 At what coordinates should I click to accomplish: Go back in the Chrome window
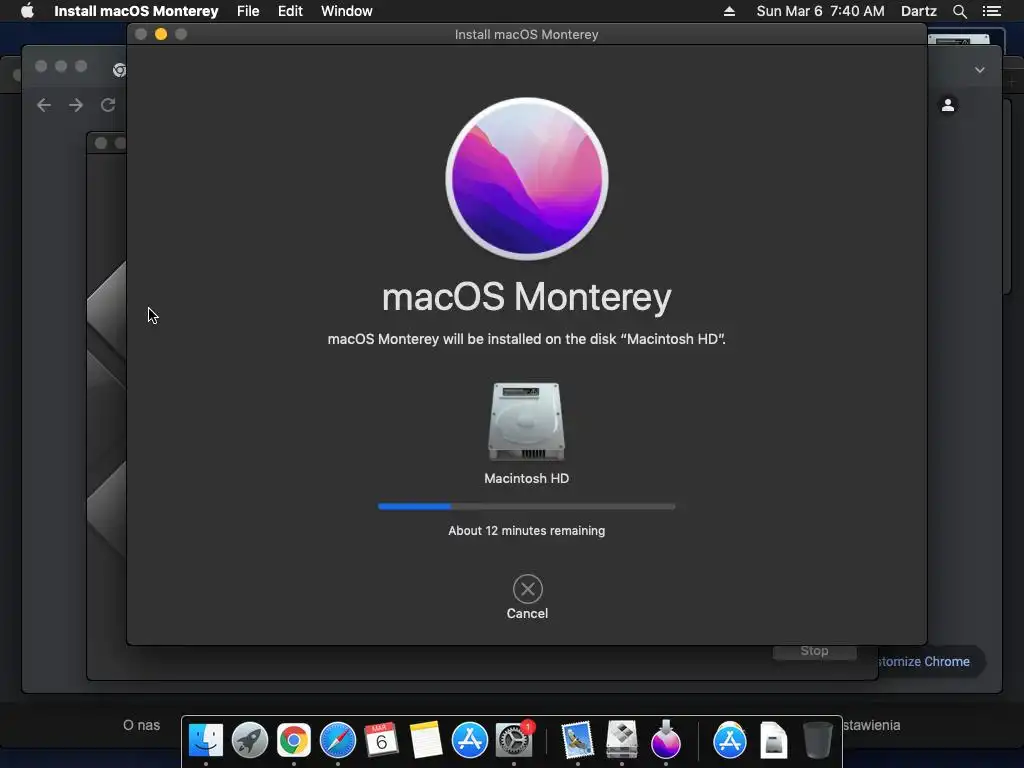tap(44, 105)
